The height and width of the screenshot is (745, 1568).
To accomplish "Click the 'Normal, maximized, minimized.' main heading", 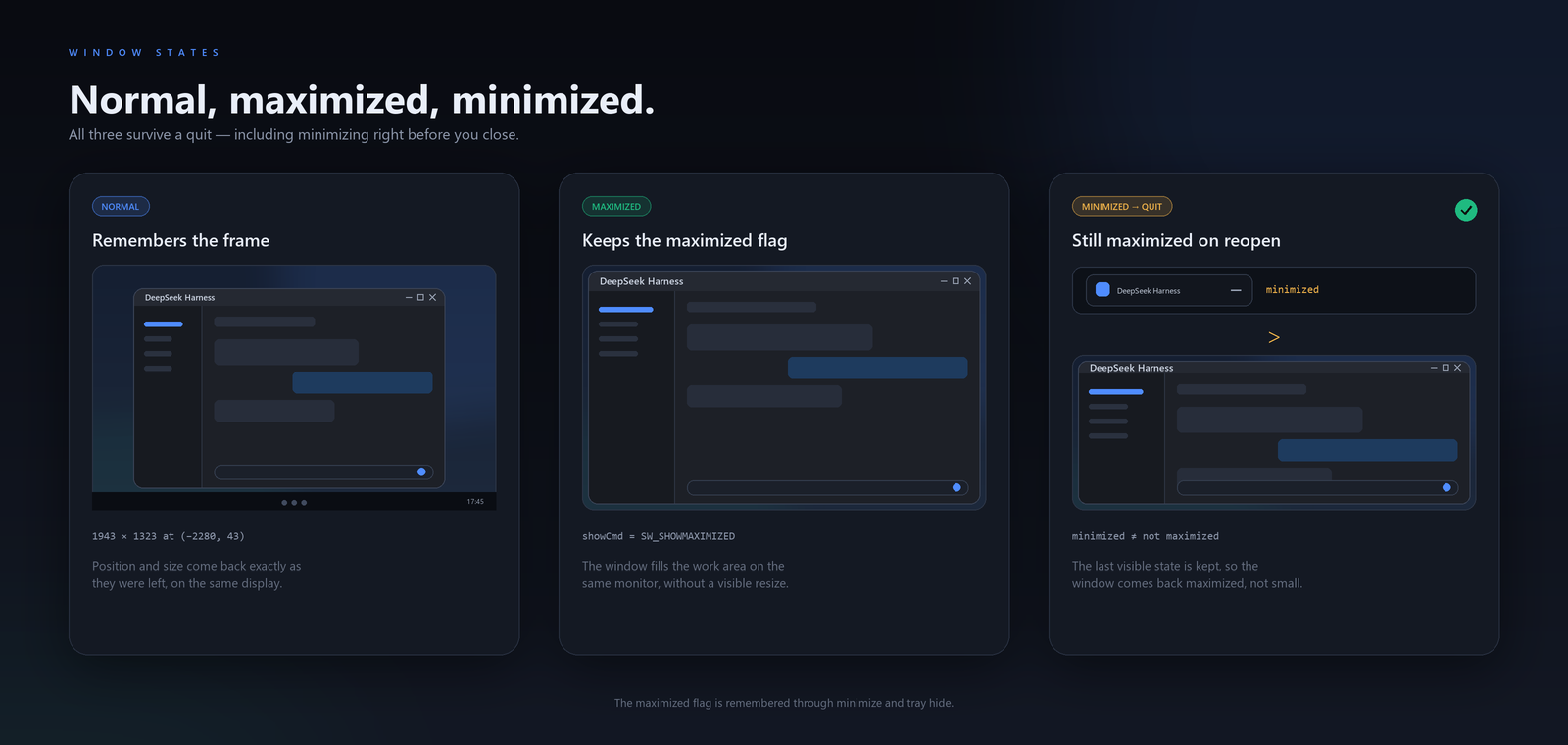I will pyautogui.click(x=362, y=100).
